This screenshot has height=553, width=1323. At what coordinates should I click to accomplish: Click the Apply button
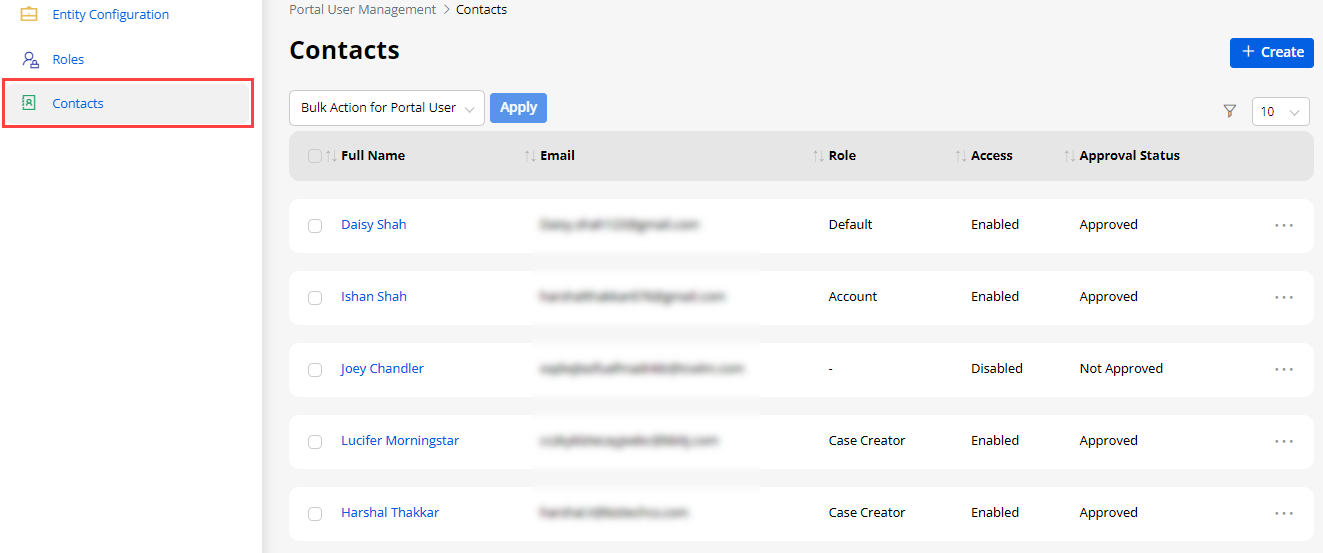pyautogui.click(x=518, y=108)
